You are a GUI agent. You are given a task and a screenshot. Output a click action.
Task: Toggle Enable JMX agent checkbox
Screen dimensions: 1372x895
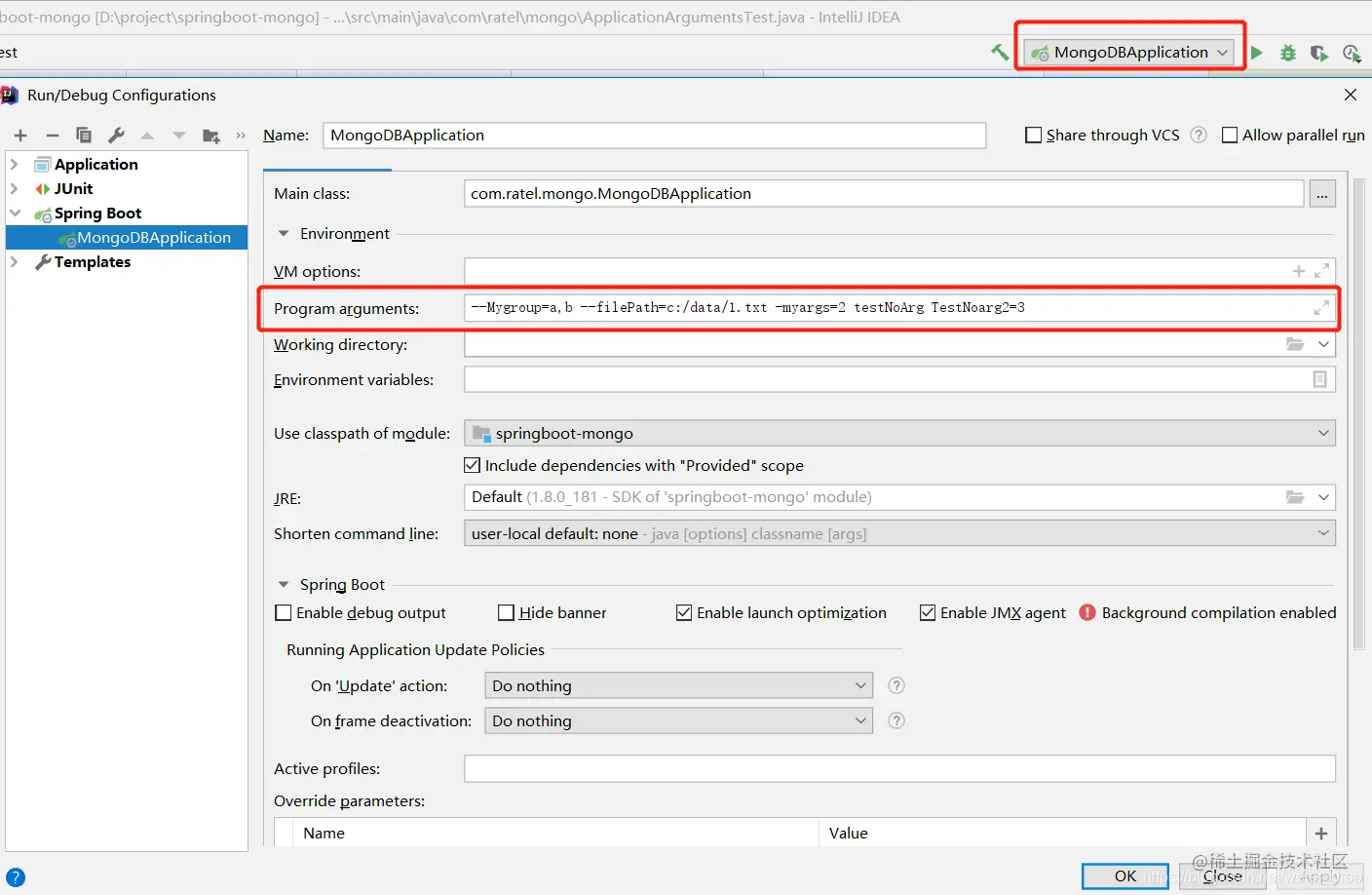(x=928, y=612)
